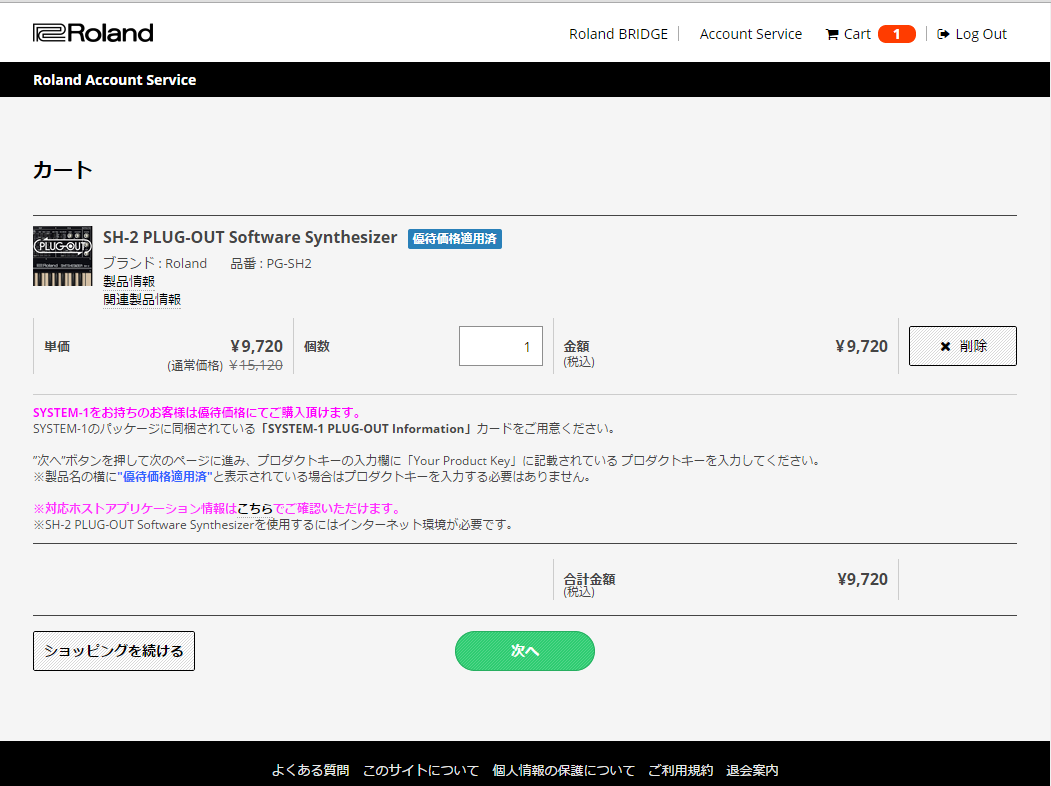1051x786 pixels.
Task: Click the Log Out link
Action: pyautogui.click(x=972, y=34)
